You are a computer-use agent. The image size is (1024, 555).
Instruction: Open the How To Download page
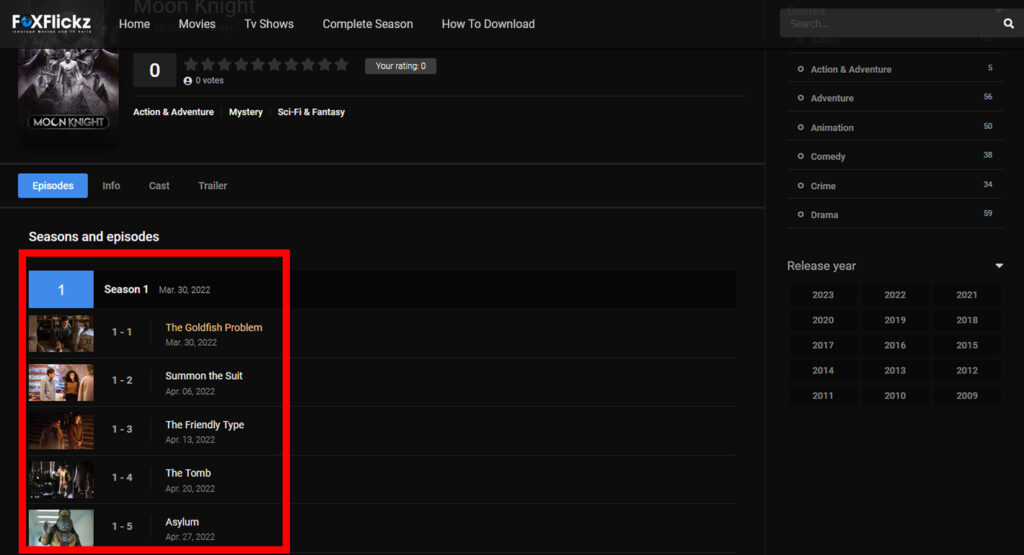coord(488,24)
